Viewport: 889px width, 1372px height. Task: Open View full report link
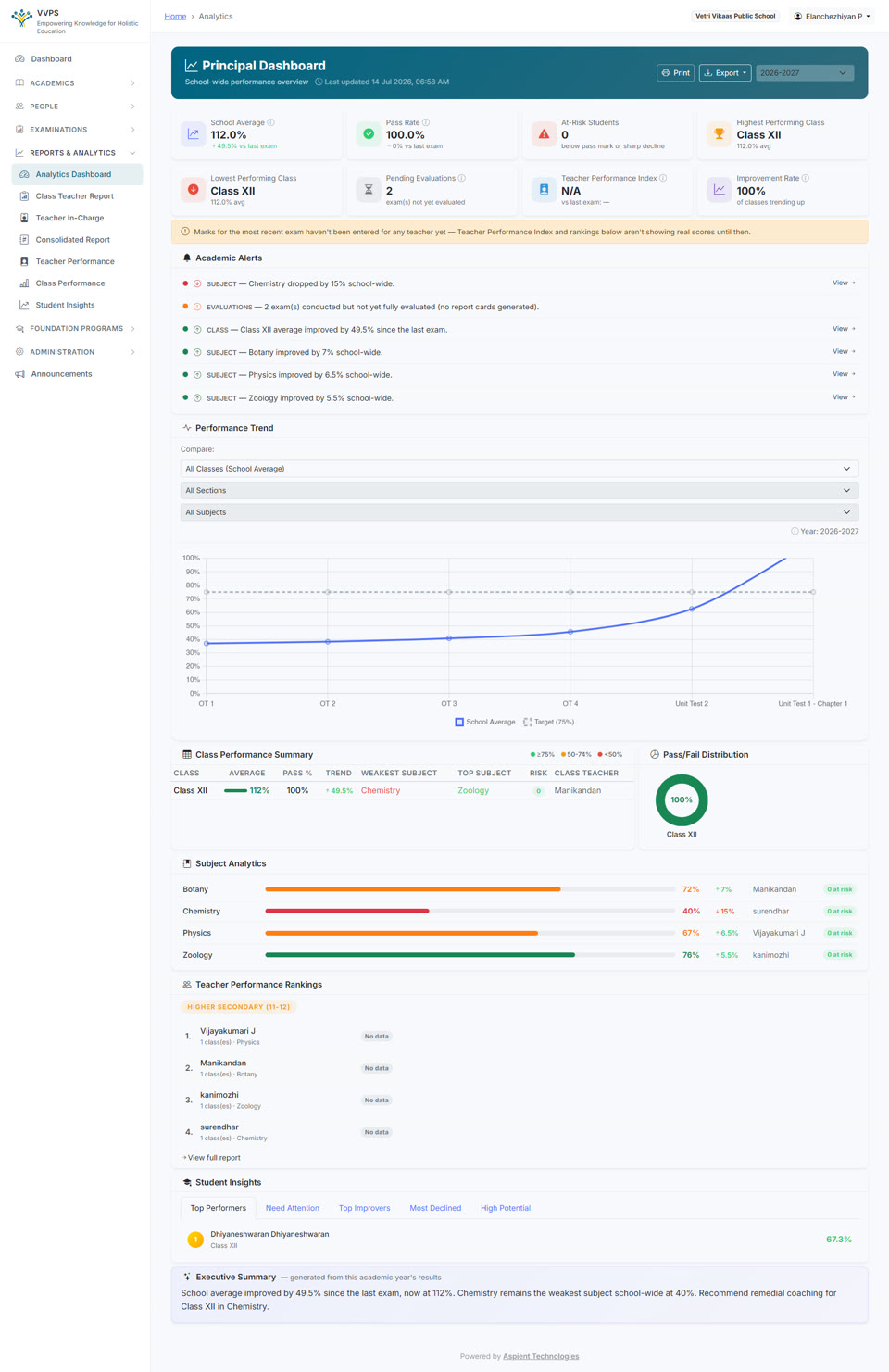(x=211, y=1158)
